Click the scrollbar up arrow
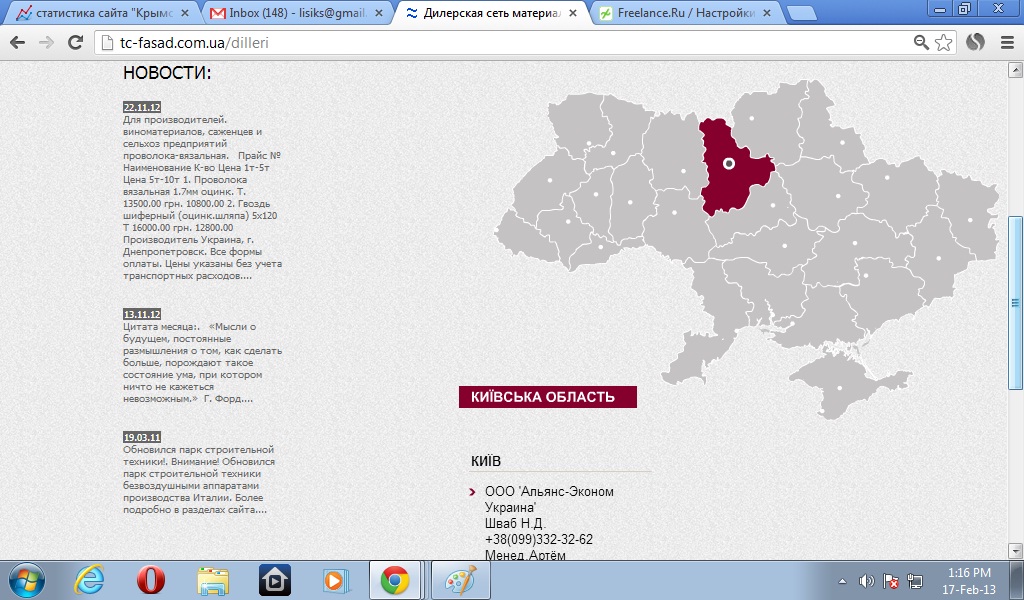 1016,69
